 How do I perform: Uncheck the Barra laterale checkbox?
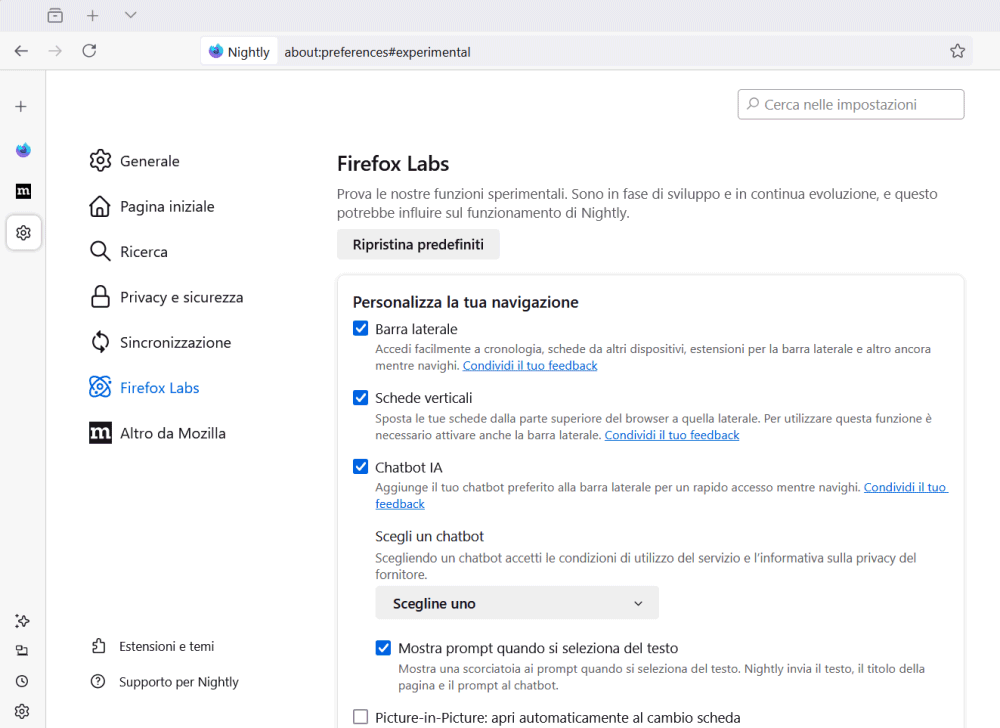361,329
